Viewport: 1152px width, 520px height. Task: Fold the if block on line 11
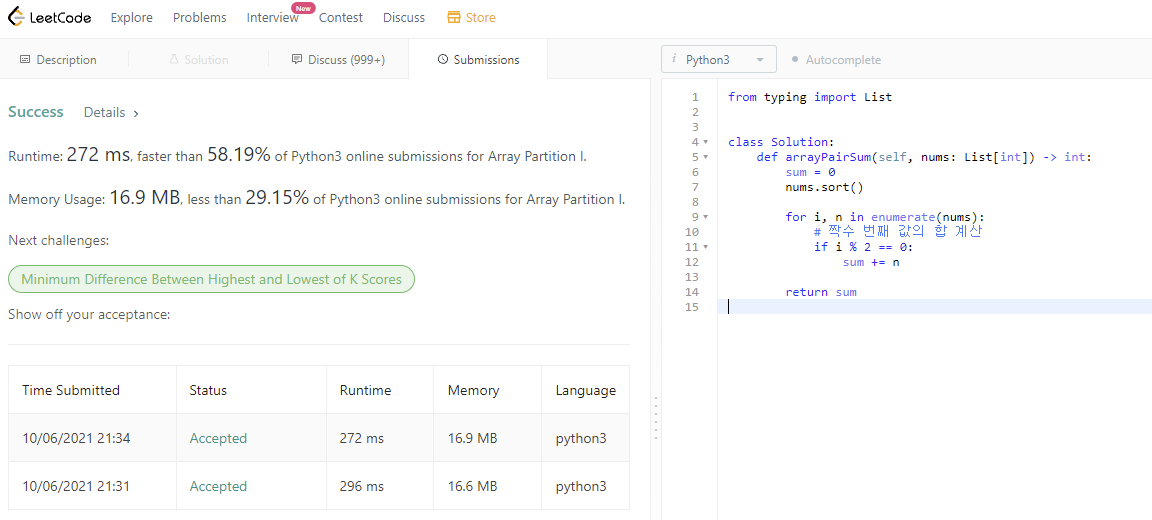(x=706, y=247)
